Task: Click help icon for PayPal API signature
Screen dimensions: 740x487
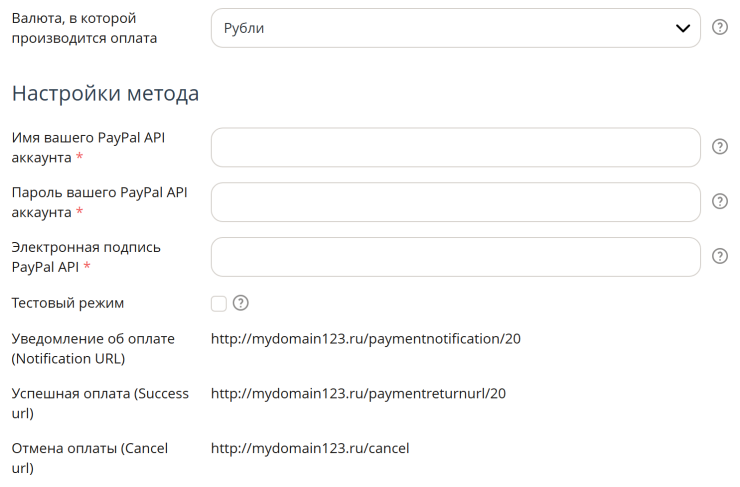Action: [720, 256]
